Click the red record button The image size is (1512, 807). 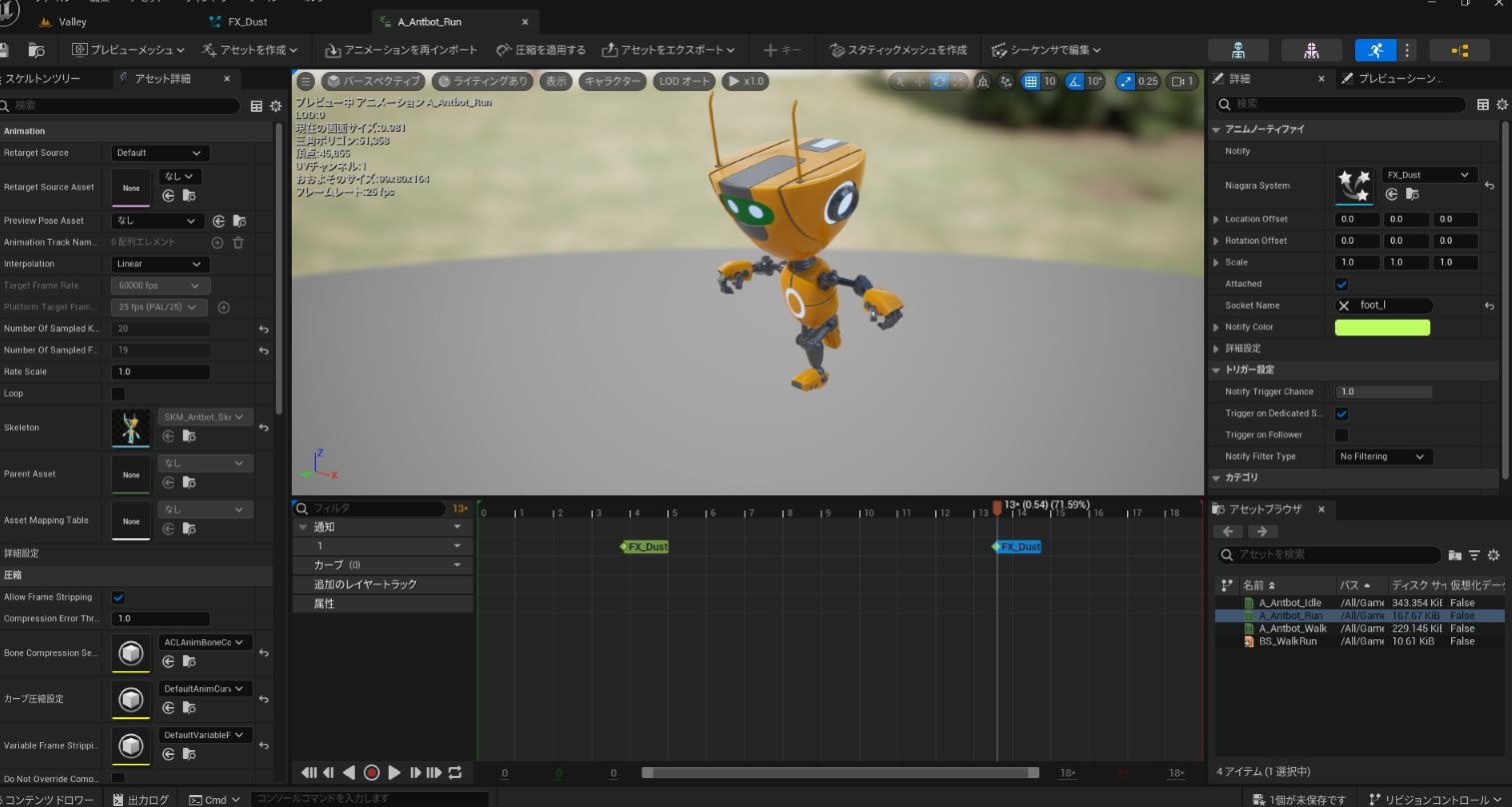(x=372, y=773)
